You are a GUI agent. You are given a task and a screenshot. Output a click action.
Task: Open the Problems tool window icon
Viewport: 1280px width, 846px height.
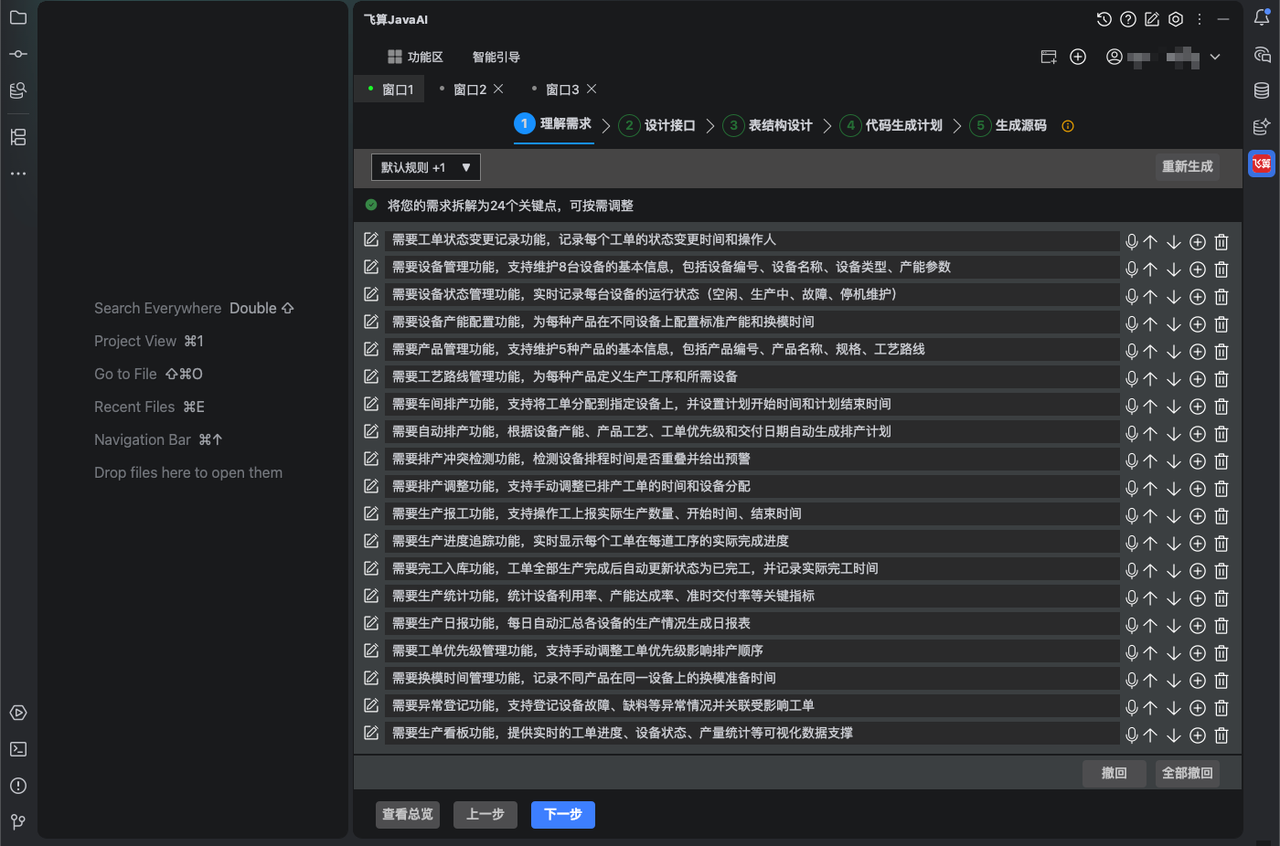point(18,786)
